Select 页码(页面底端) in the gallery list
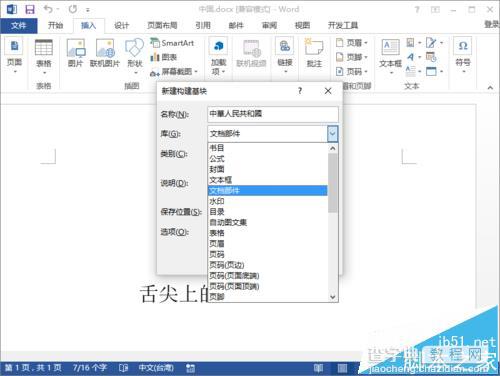The image size is (500, 376). point(268,276)
